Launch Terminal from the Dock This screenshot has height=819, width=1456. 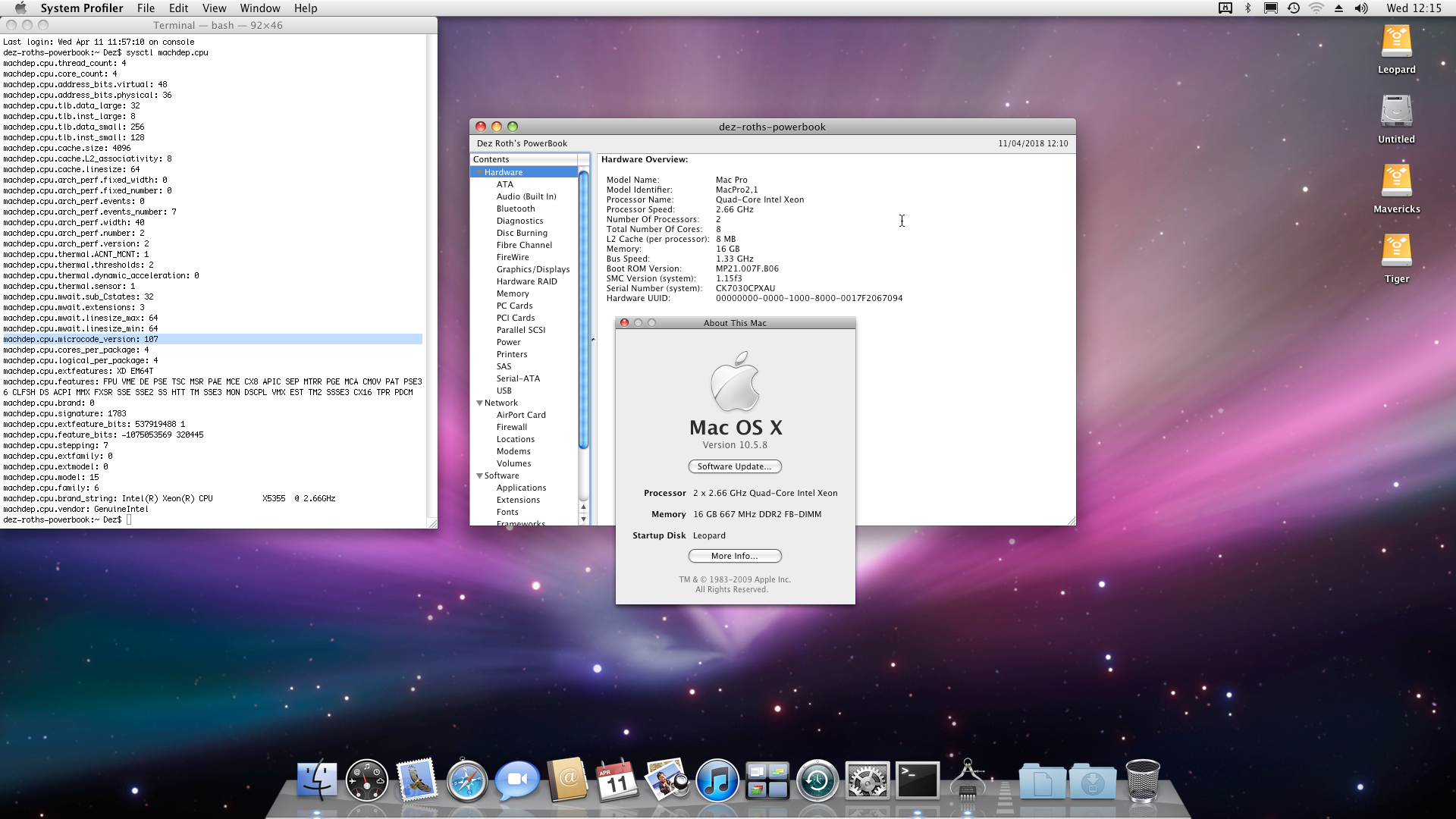[x=917, y=781]
